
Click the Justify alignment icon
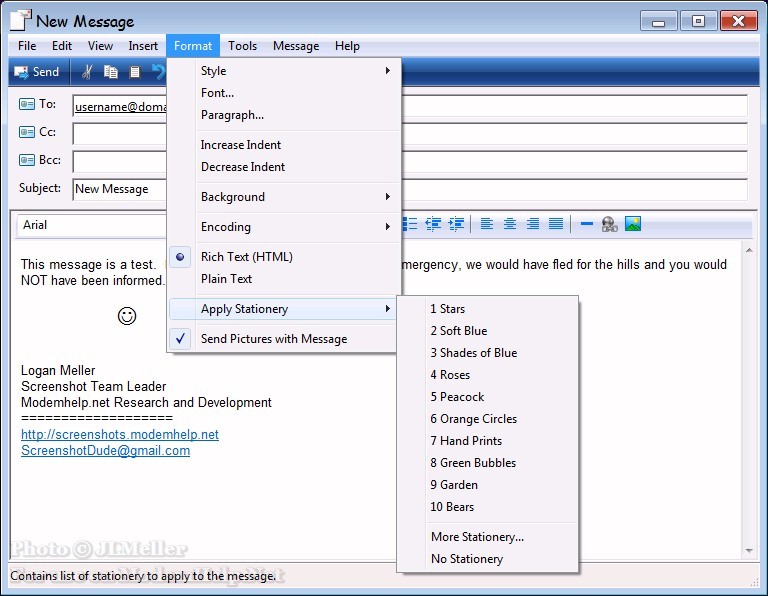coord(556,224)
